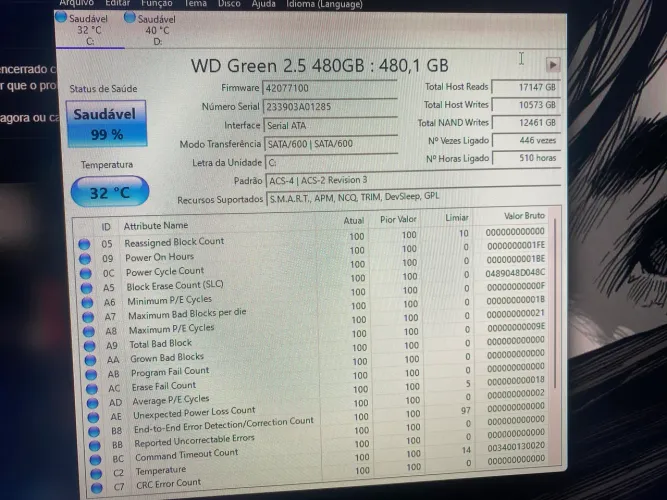Viewport: 667px width, 500px height.
Task: Click the status icon for Power On Hours
Action: tap(85, 259)
